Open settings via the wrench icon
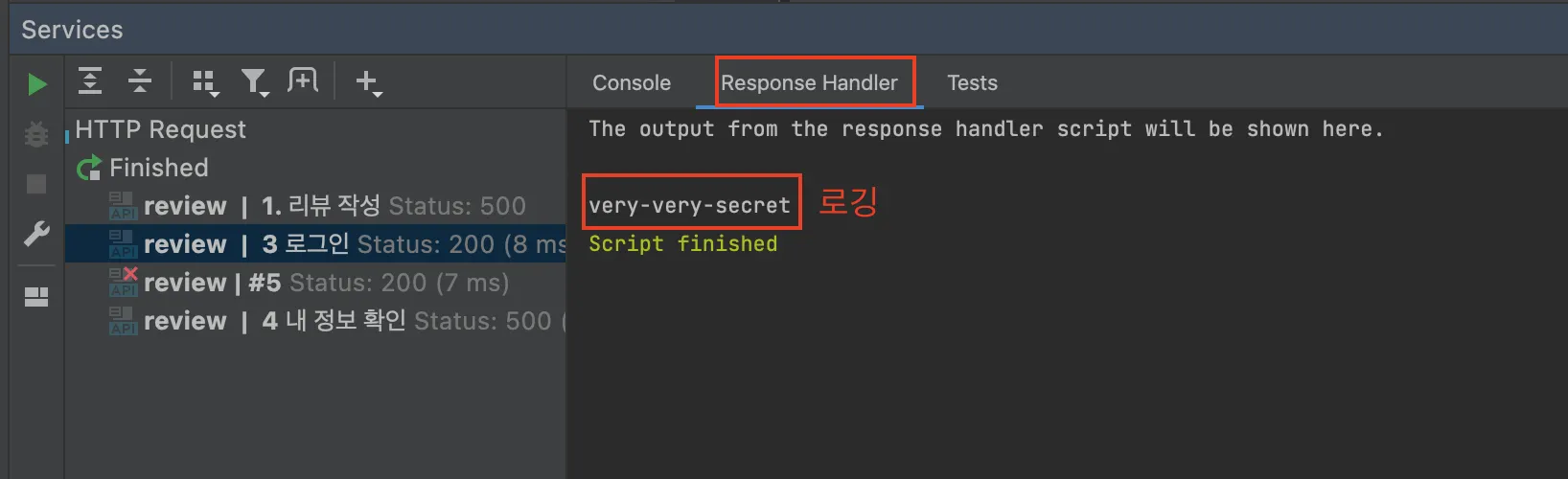 click(x=36, y=233)
